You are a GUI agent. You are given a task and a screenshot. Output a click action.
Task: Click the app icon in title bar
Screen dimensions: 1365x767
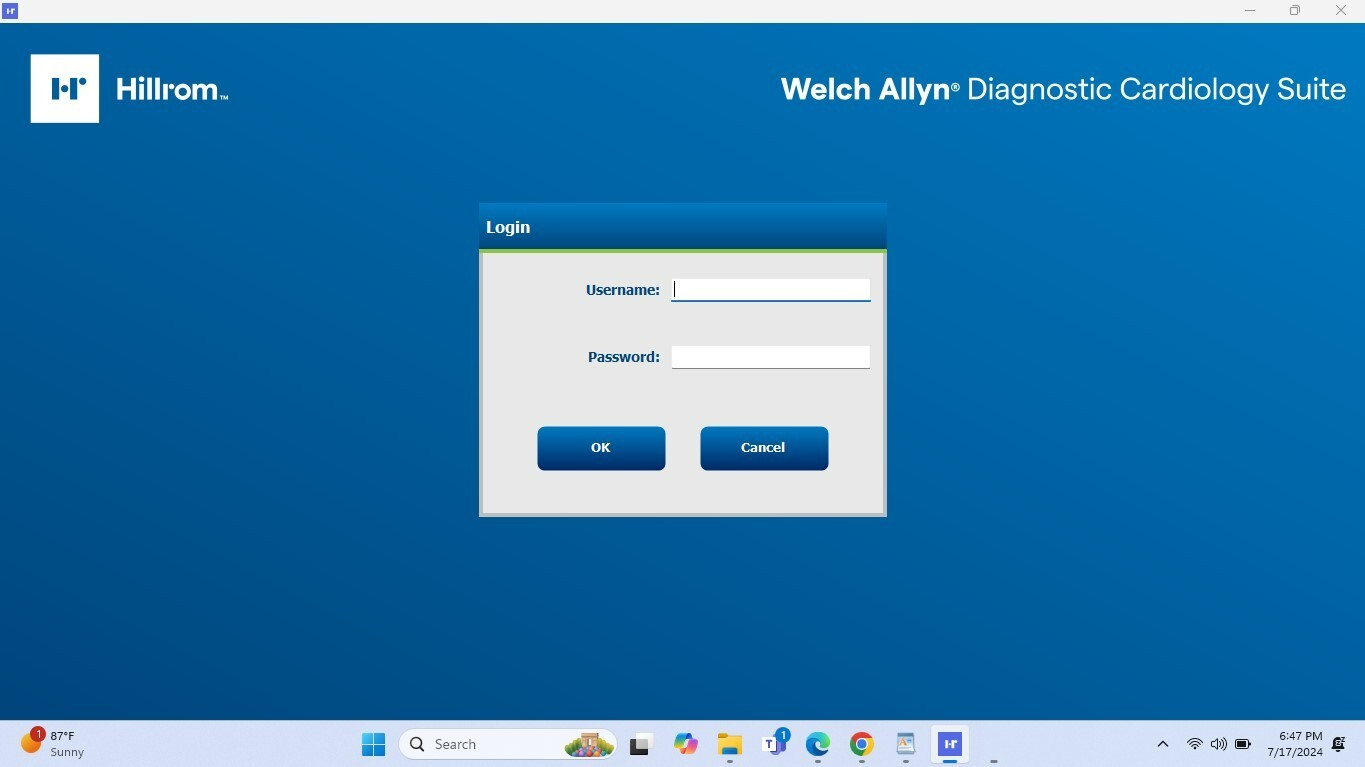[10, 11]
